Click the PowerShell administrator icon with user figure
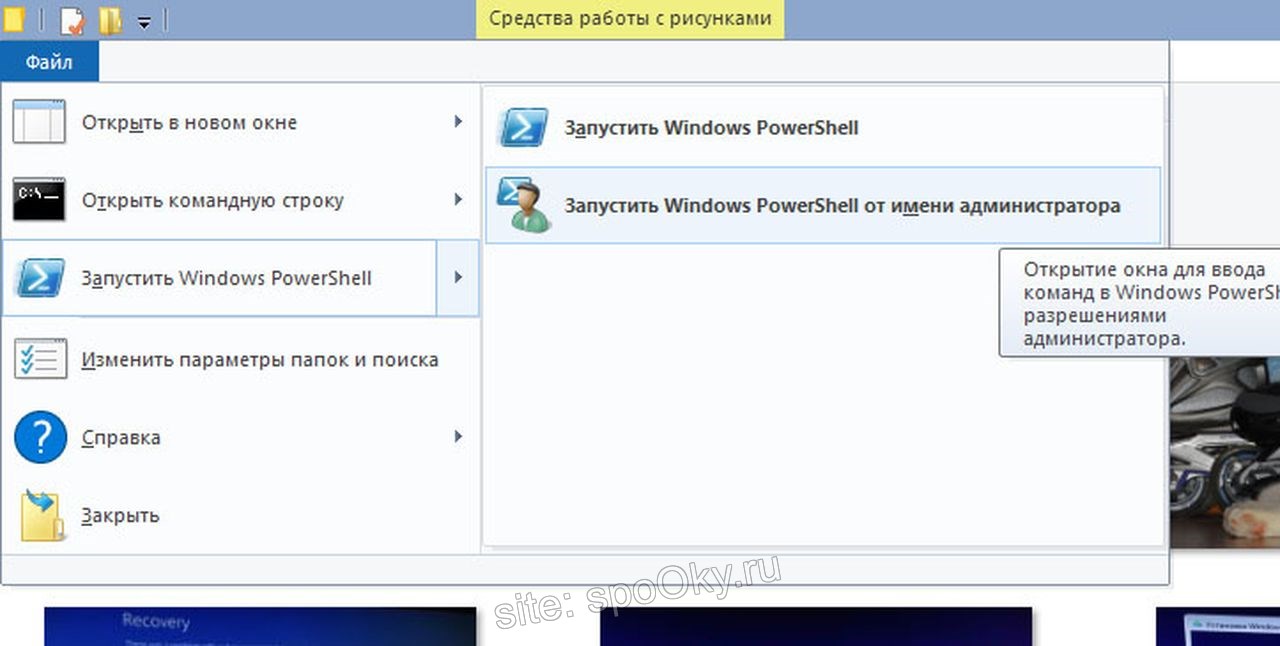 coord(525,205)
